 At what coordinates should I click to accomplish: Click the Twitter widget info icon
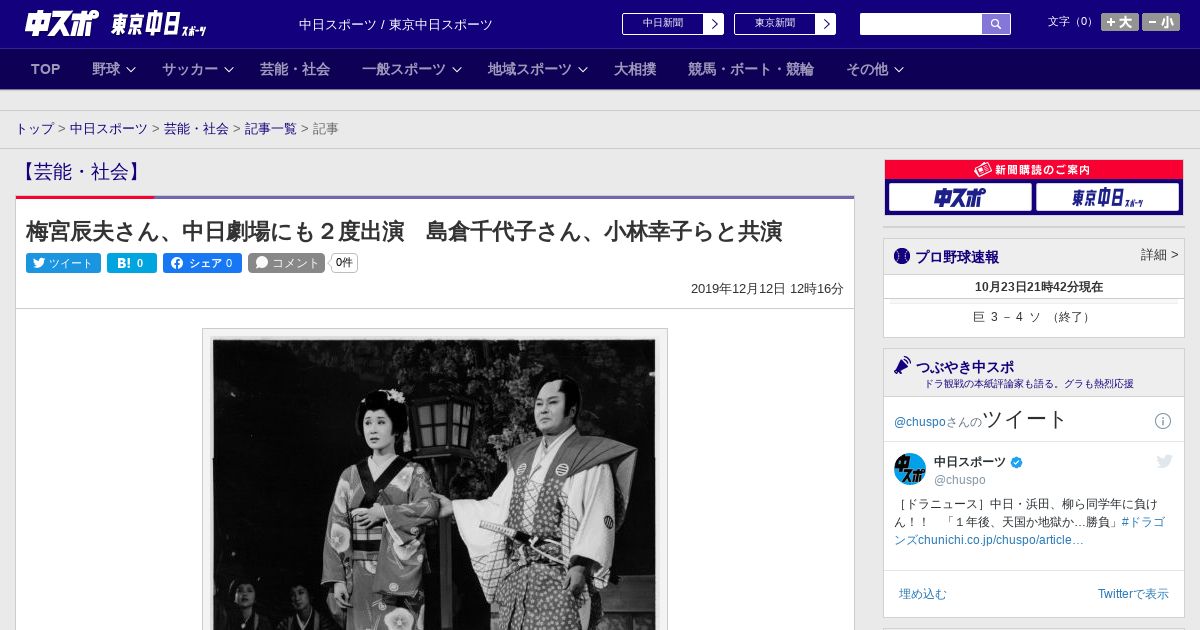[1163, 421]
